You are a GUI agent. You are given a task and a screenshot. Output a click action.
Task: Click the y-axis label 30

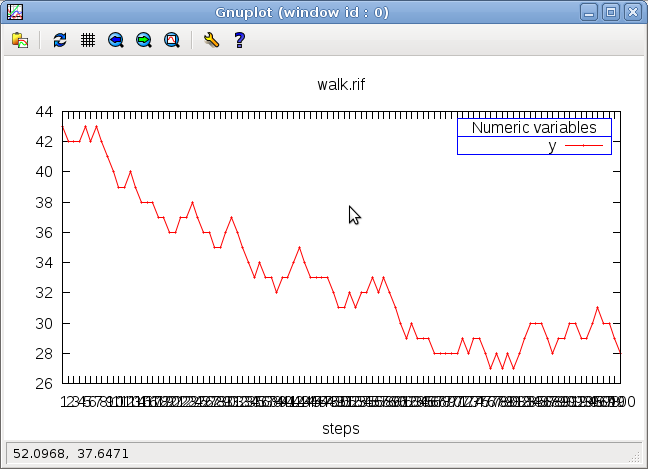point(44,323)
